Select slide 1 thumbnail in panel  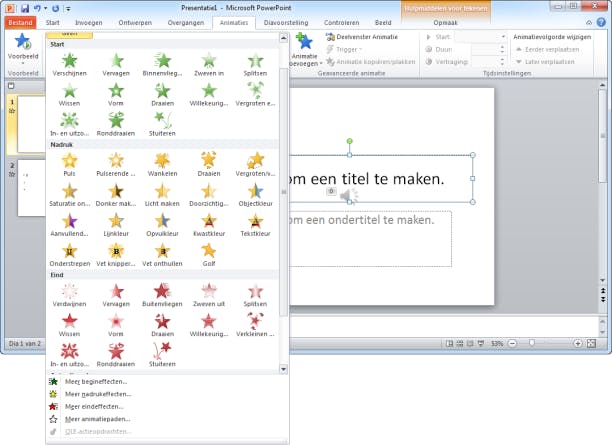point(31,124)
